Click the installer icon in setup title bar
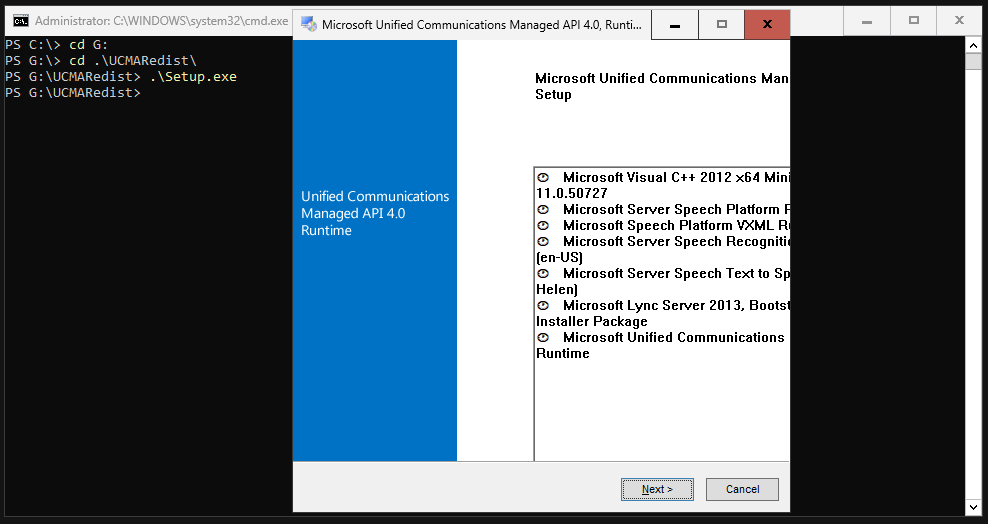988x524 pixels. click(x=309, y=25)
